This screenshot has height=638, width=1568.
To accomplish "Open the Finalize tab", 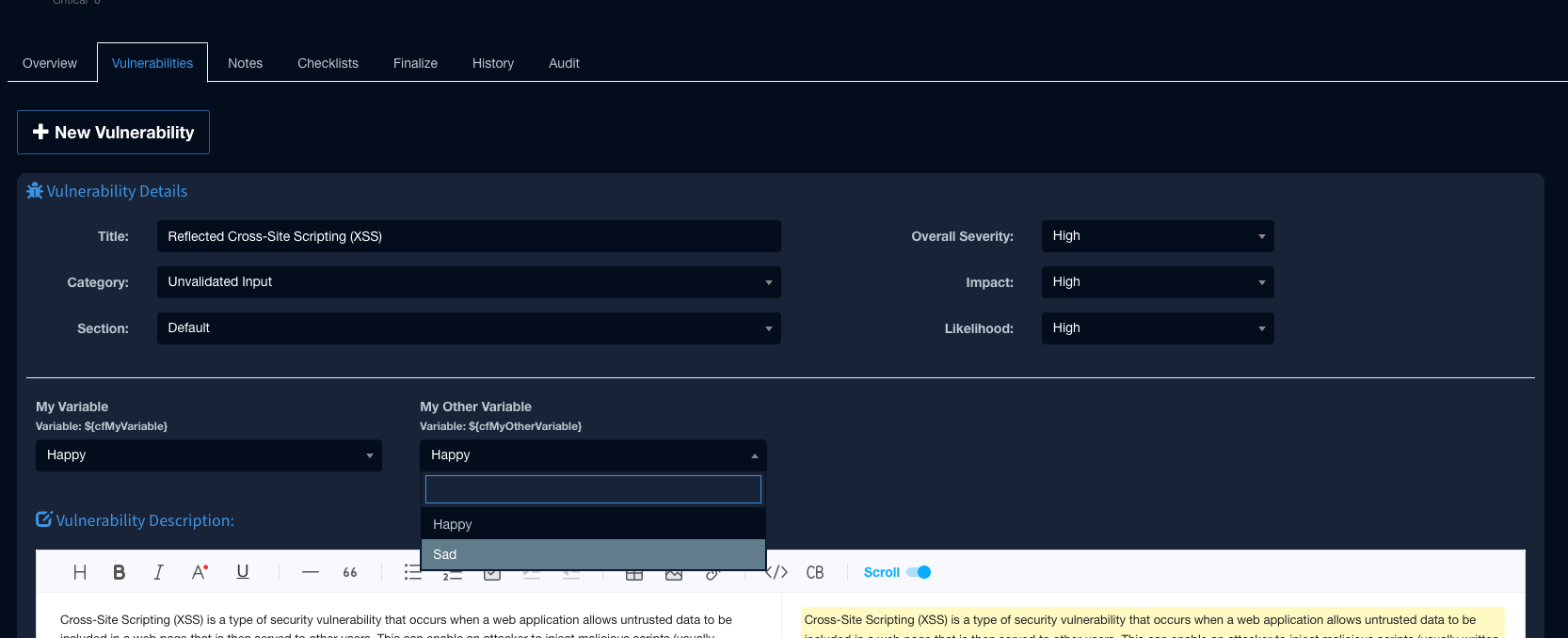I will tap(415, 63).
